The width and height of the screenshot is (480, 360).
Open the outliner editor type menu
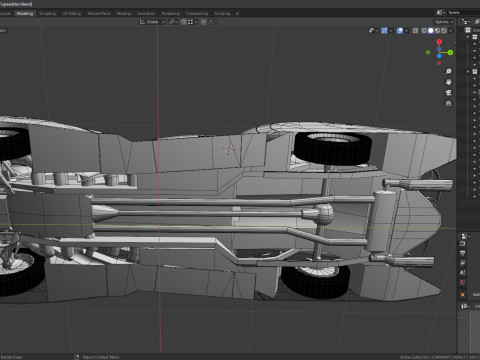466,22
